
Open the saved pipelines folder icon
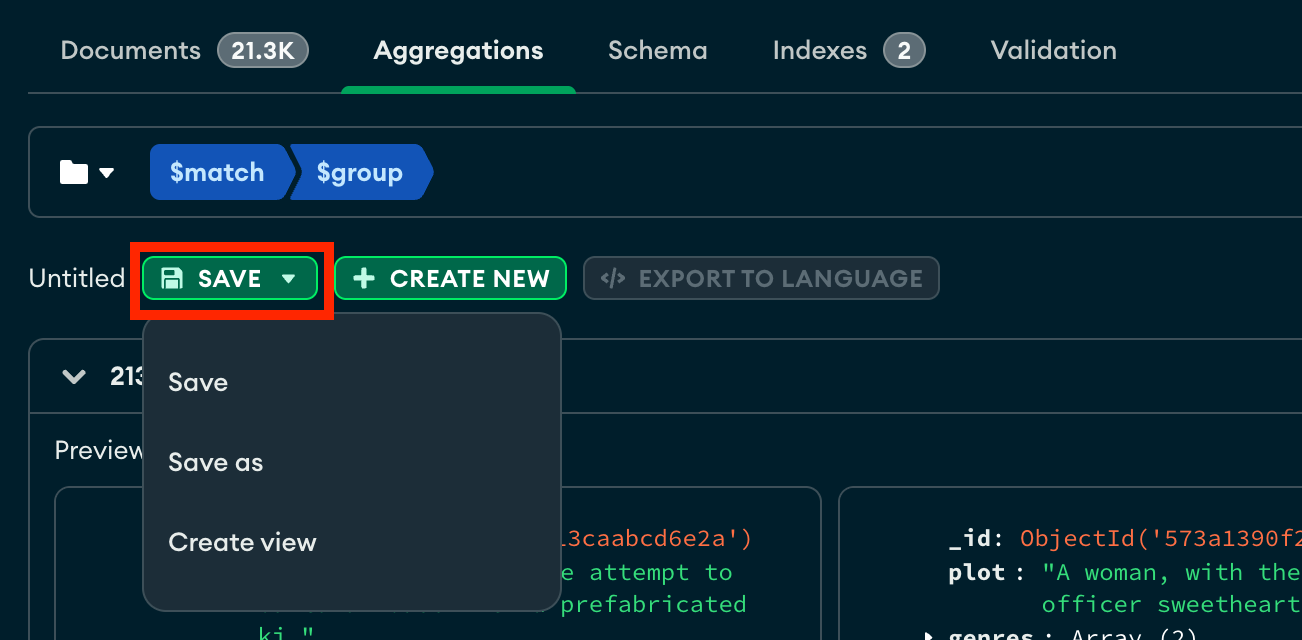click(72, 171)
